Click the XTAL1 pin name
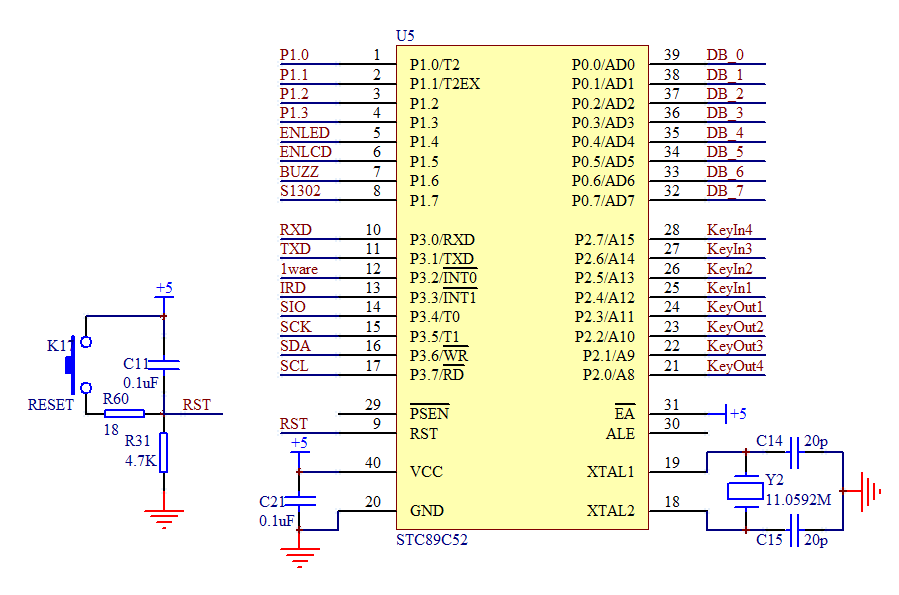The width and height of the screenshot is (899, 595). coord(610,472)
